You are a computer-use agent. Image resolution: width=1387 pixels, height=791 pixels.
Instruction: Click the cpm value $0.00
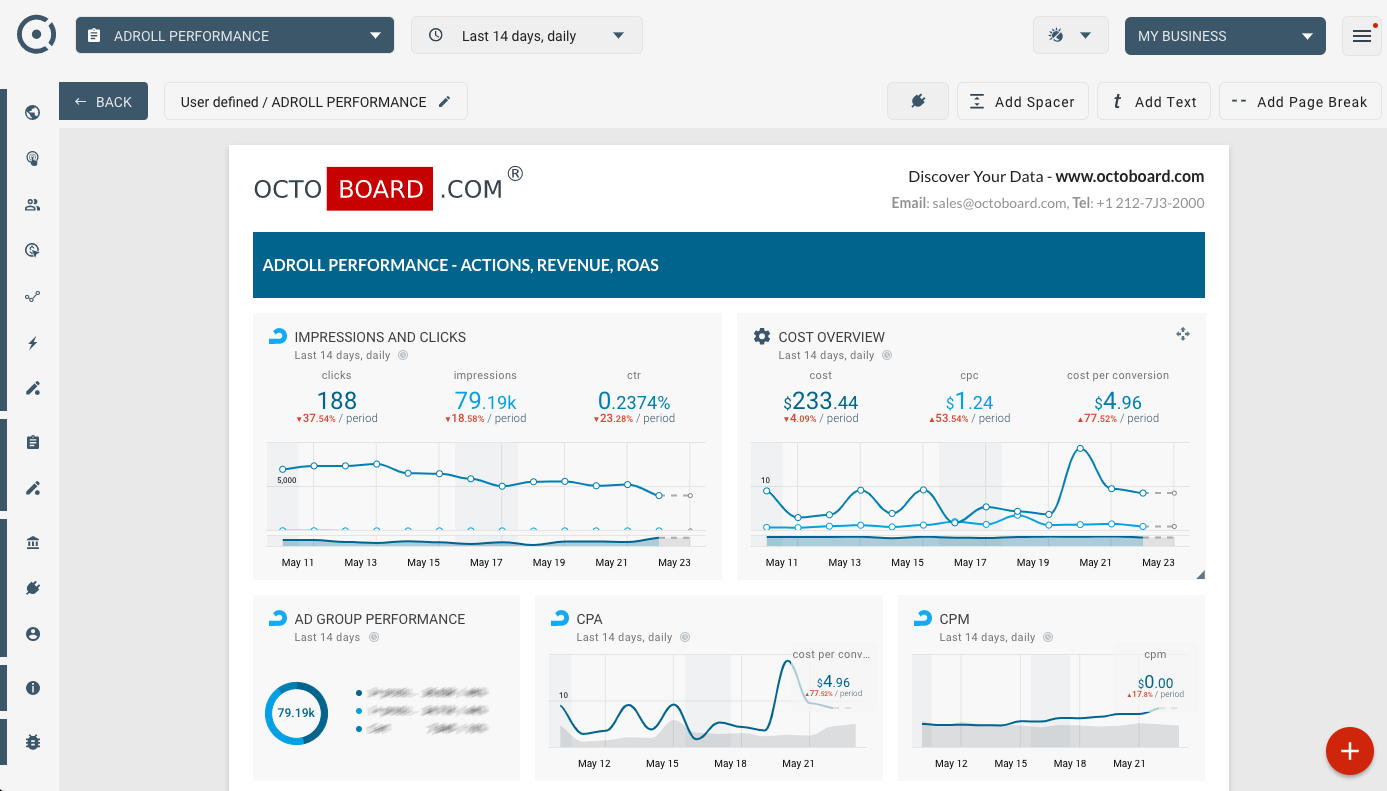tap(1156, 681)
